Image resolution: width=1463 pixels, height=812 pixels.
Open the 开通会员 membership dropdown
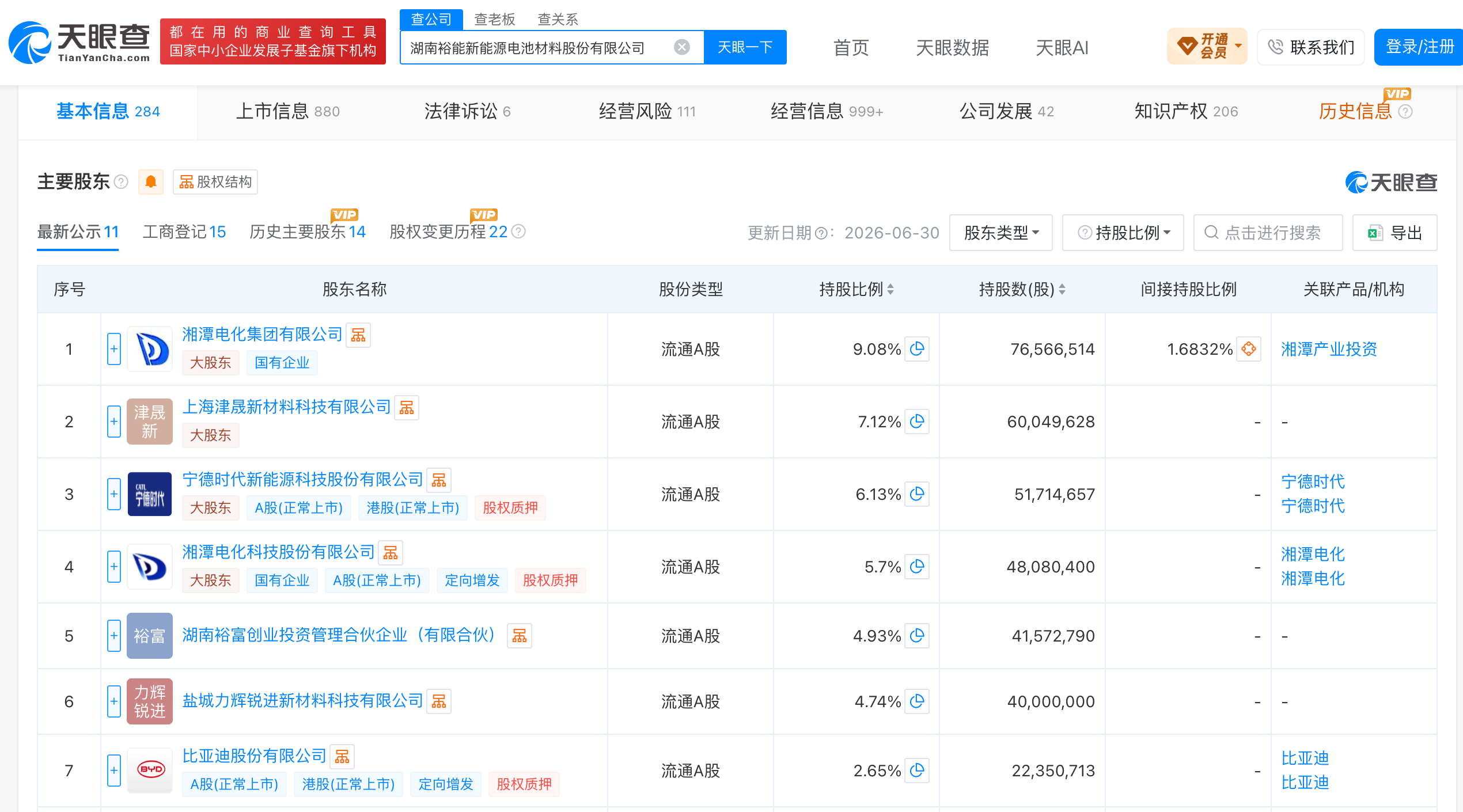[x=1207, y=47]
